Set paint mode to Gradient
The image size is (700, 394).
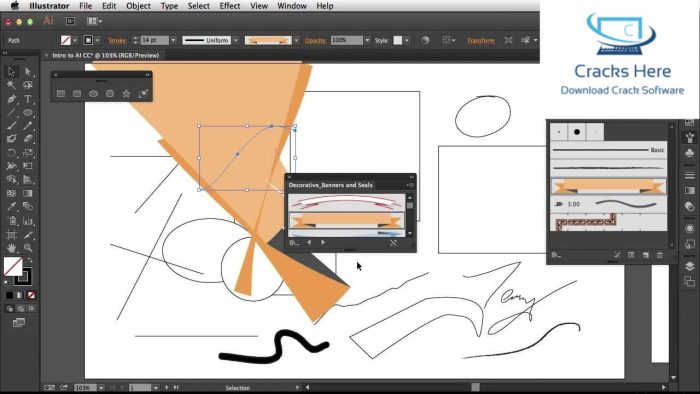pyautogui.click(x=20, y=295)
